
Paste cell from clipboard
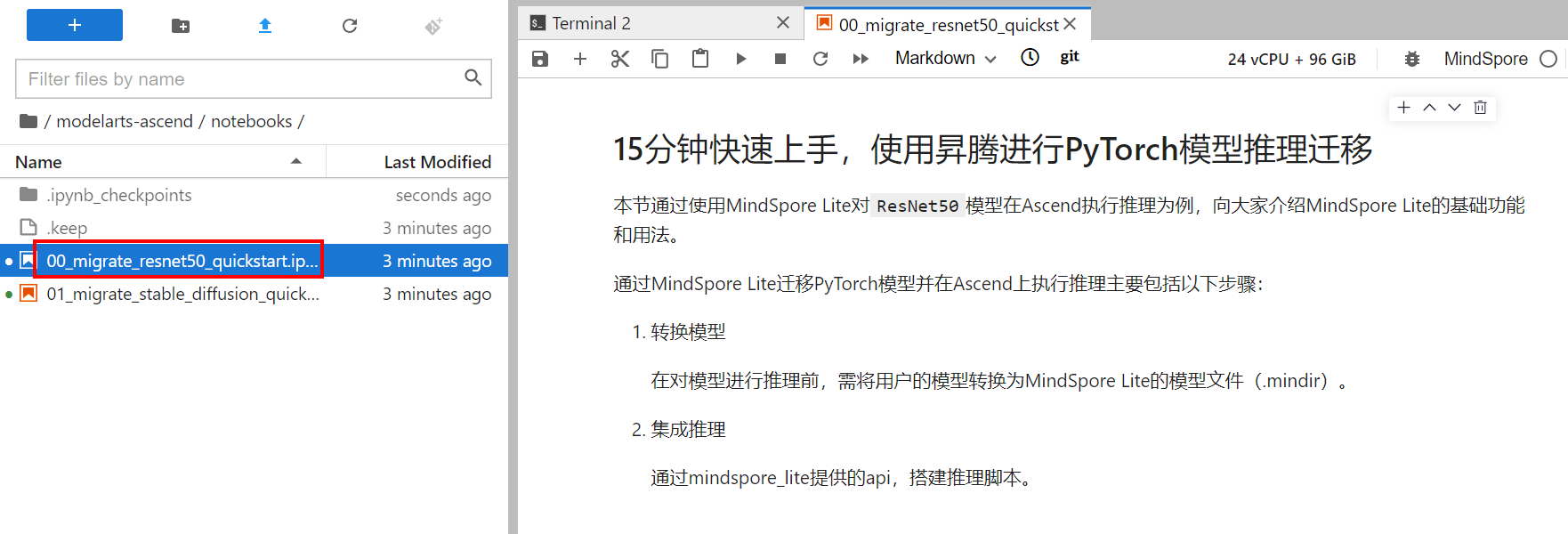click(700, 59)
